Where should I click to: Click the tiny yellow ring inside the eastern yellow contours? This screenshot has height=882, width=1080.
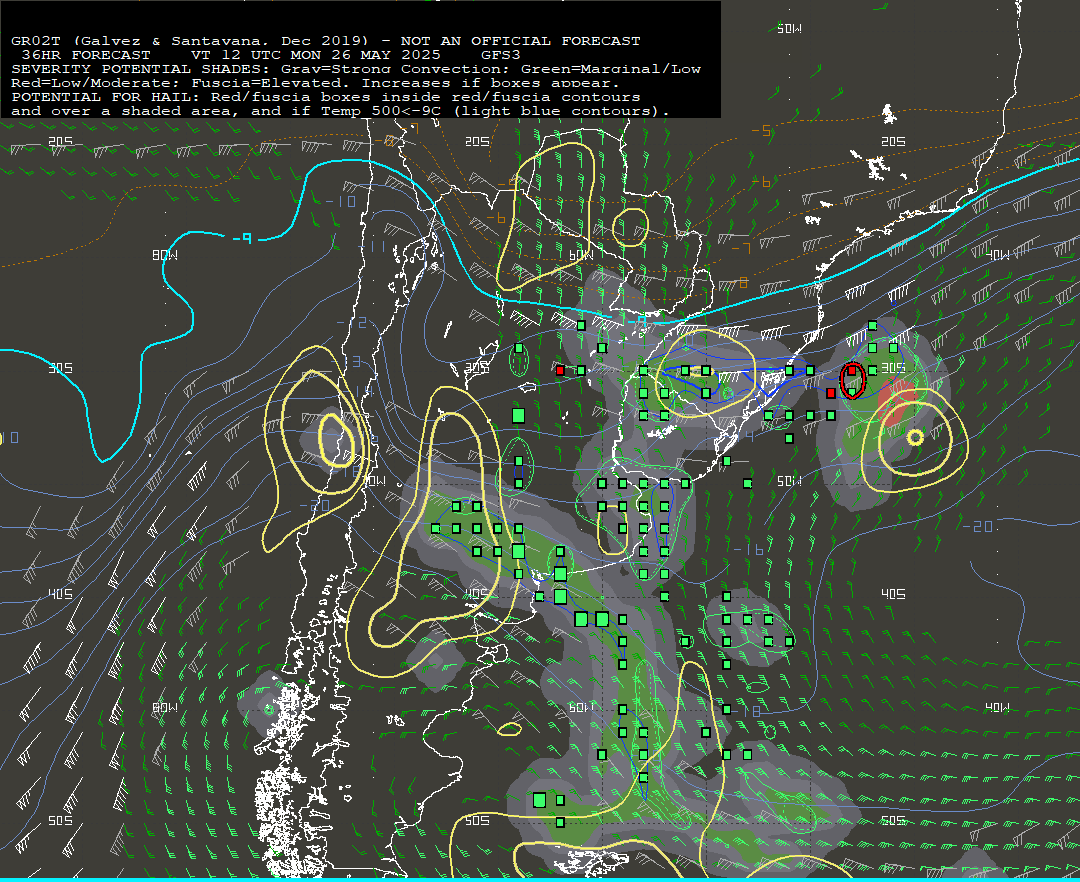point(915,437)
